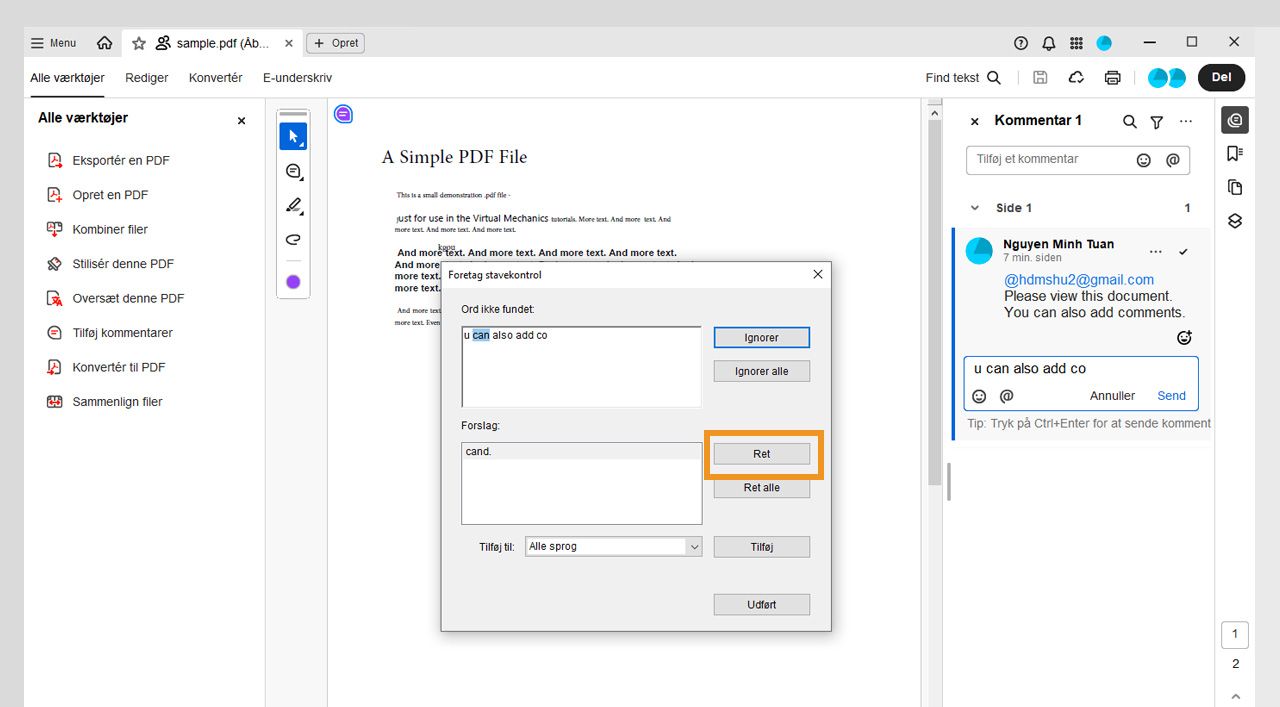Close the Kommentar panel
1280x707 pixels.
point(975,122)
